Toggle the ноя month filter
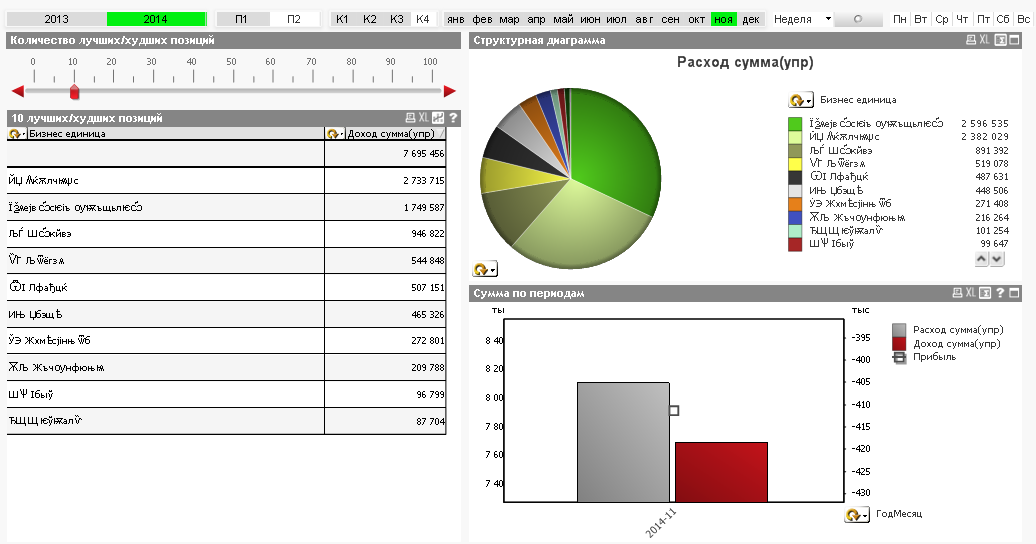The height and width of the screenshot is (544, 1036). click(723, 19)
